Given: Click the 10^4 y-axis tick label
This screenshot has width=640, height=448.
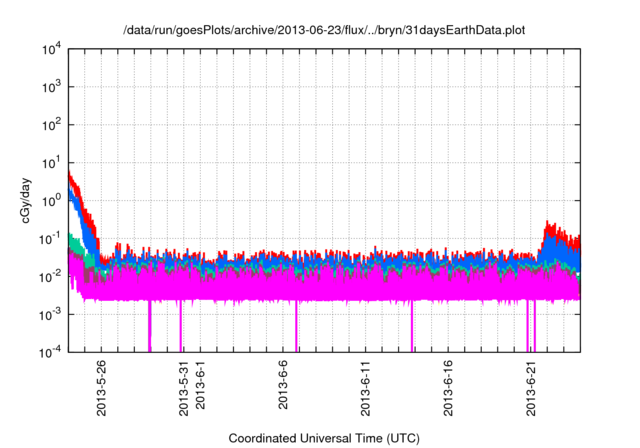Looking at the screenshot, I should pyautogui.click(x=51, y=50).
